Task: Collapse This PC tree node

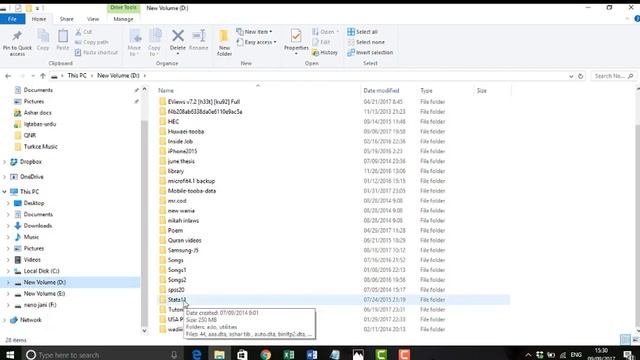Action: coord(4,191)
